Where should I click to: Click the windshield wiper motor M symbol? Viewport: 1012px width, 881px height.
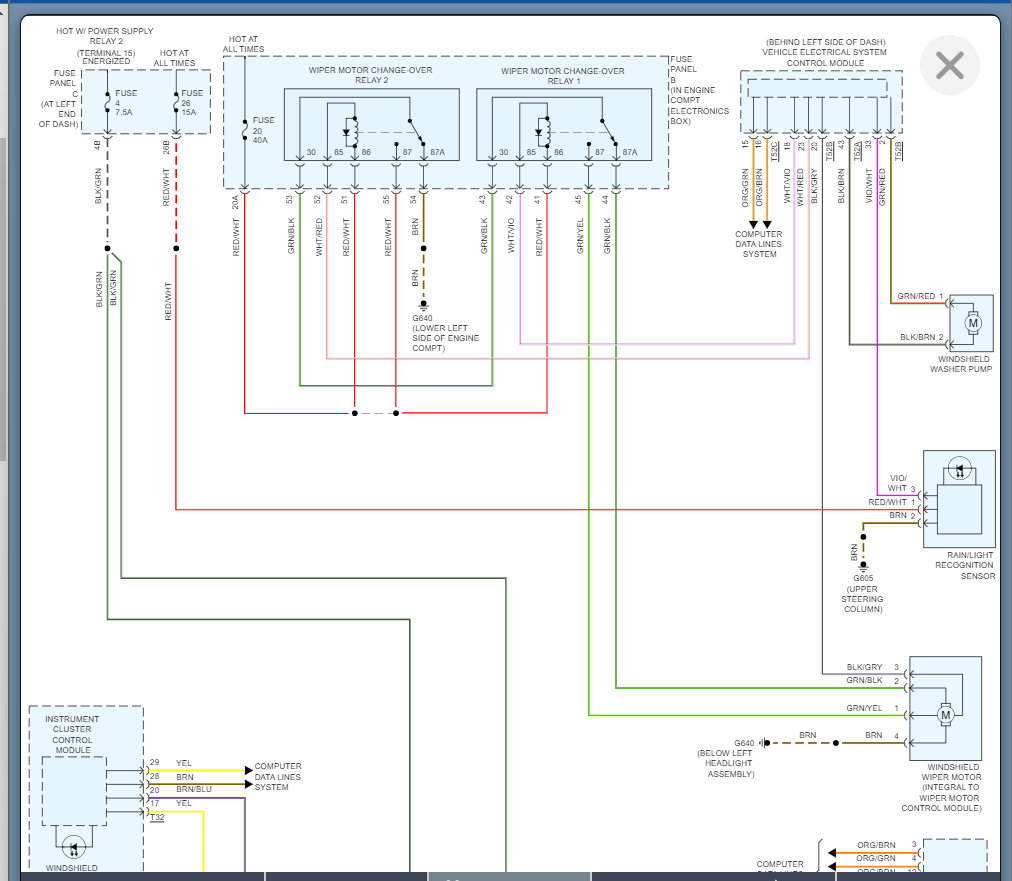click(x=946, y=714)
